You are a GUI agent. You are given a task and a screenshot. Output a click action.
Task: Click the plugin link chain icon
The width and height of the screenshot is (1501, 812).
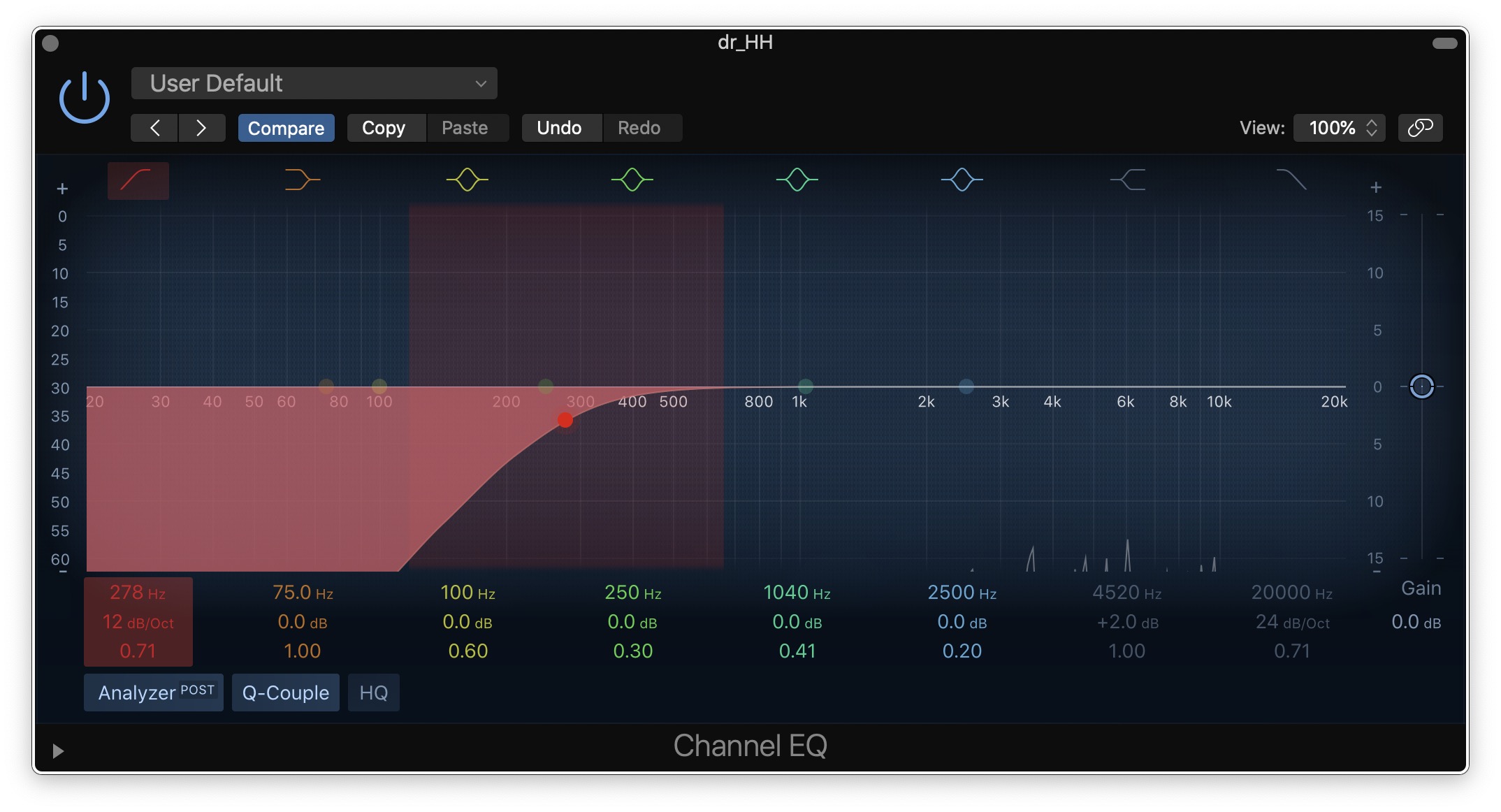(1420, 128)
